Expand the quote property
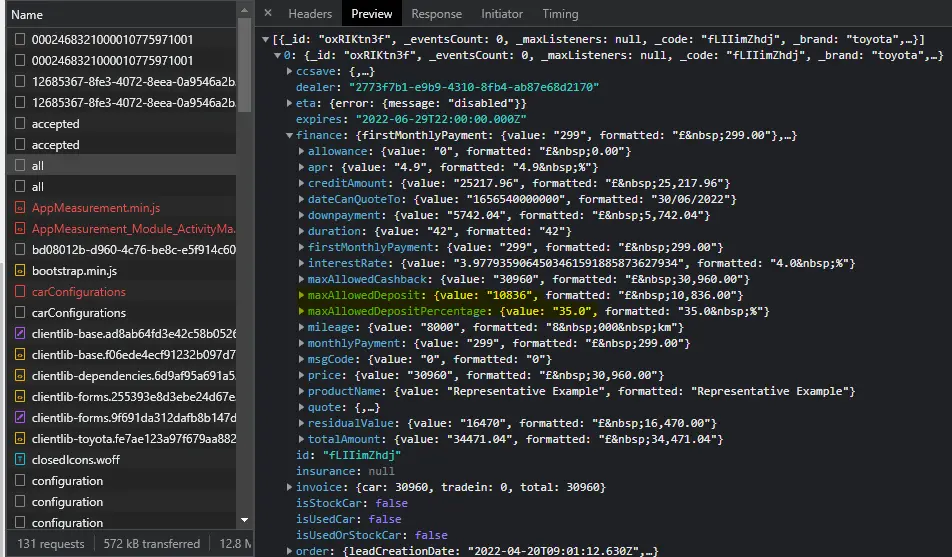Screen dimensions: 952x557 301,407
